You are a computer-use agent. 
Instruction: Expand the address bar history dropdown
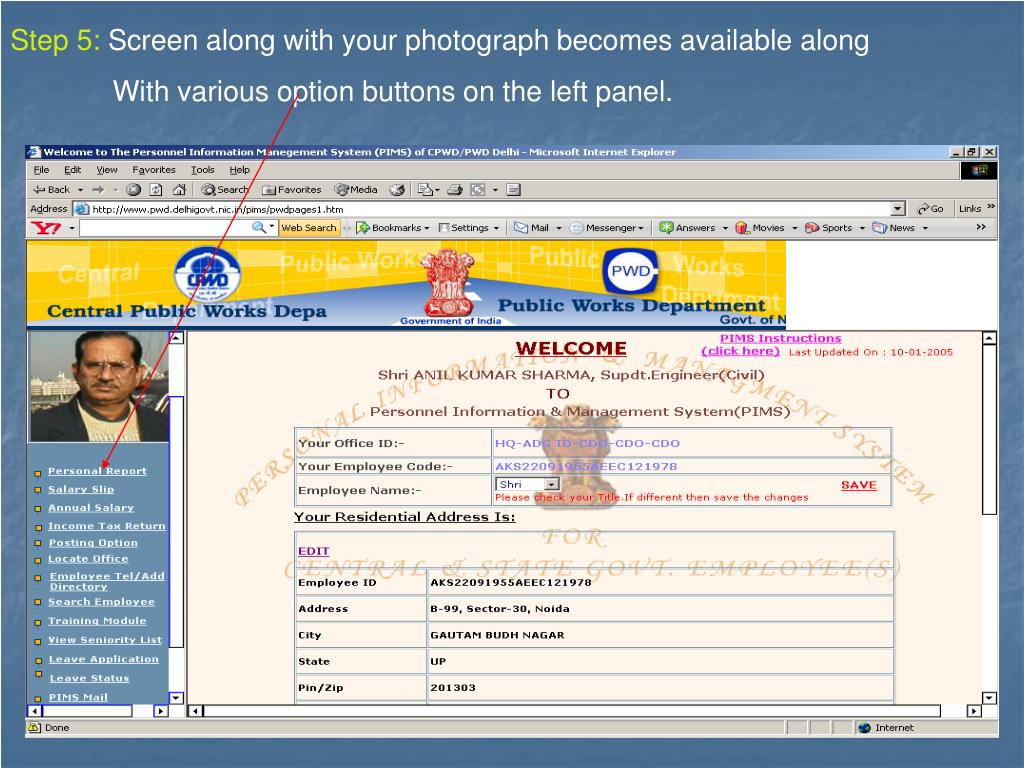tap(898, 208)
